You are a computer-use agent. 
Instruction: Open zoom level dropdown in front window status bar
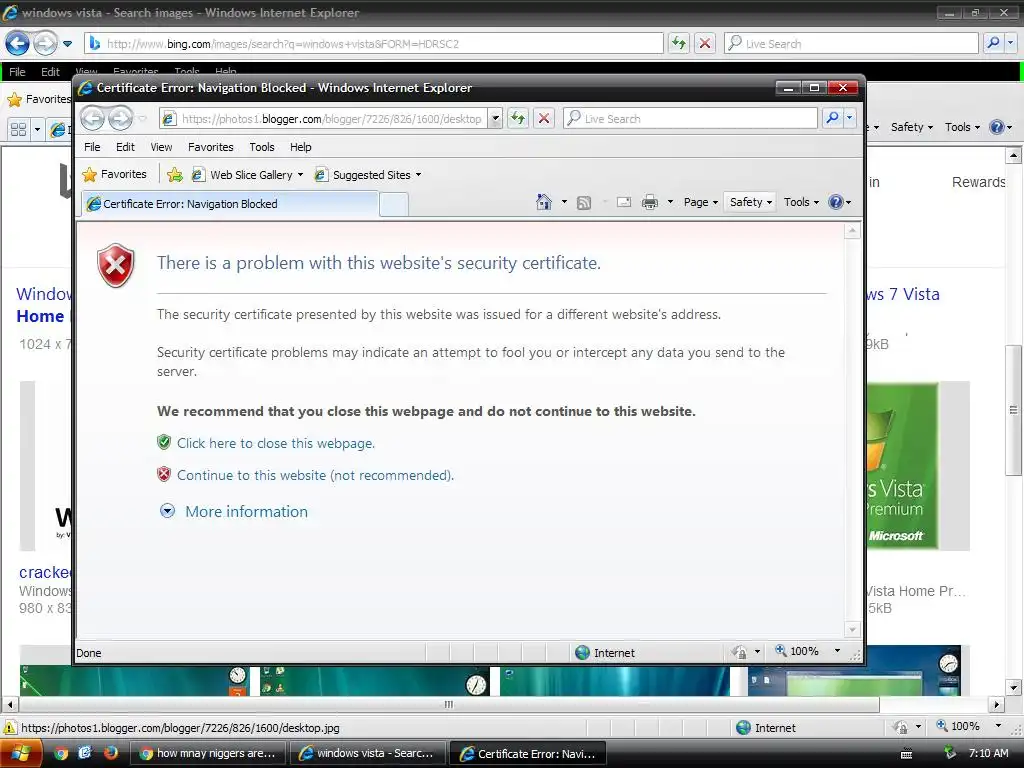click(x=837, y=651)
